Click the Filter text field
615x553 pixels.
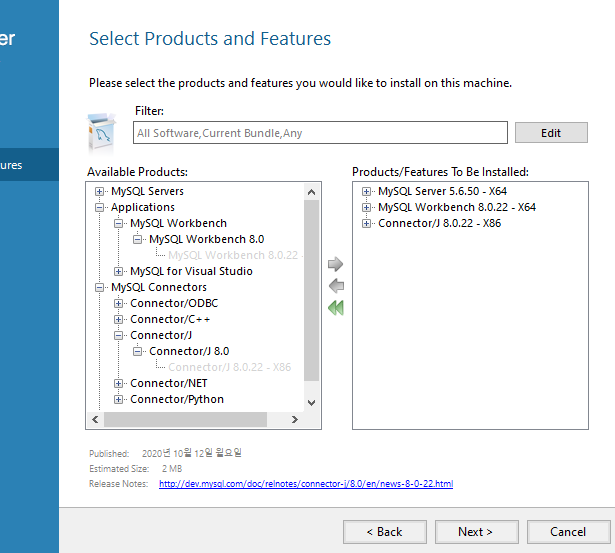coord(320,133)
